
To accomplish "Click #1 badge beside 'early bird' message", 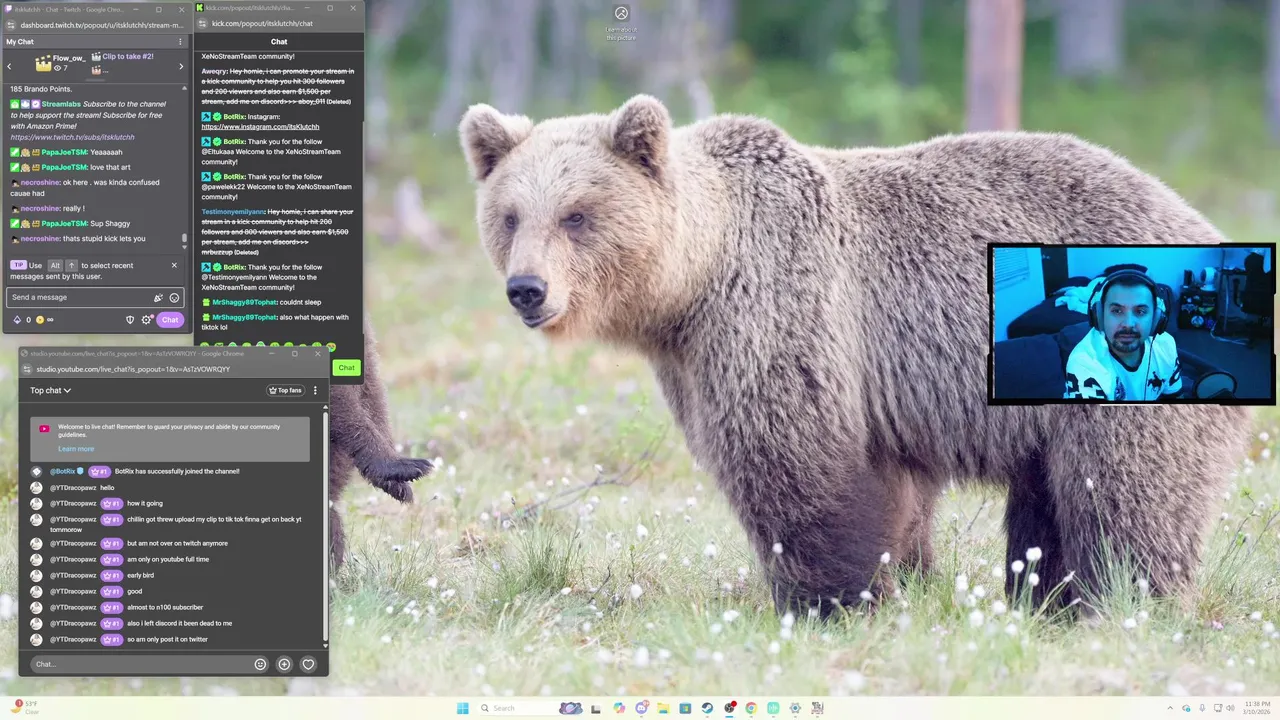I will (x=111, y=575).
